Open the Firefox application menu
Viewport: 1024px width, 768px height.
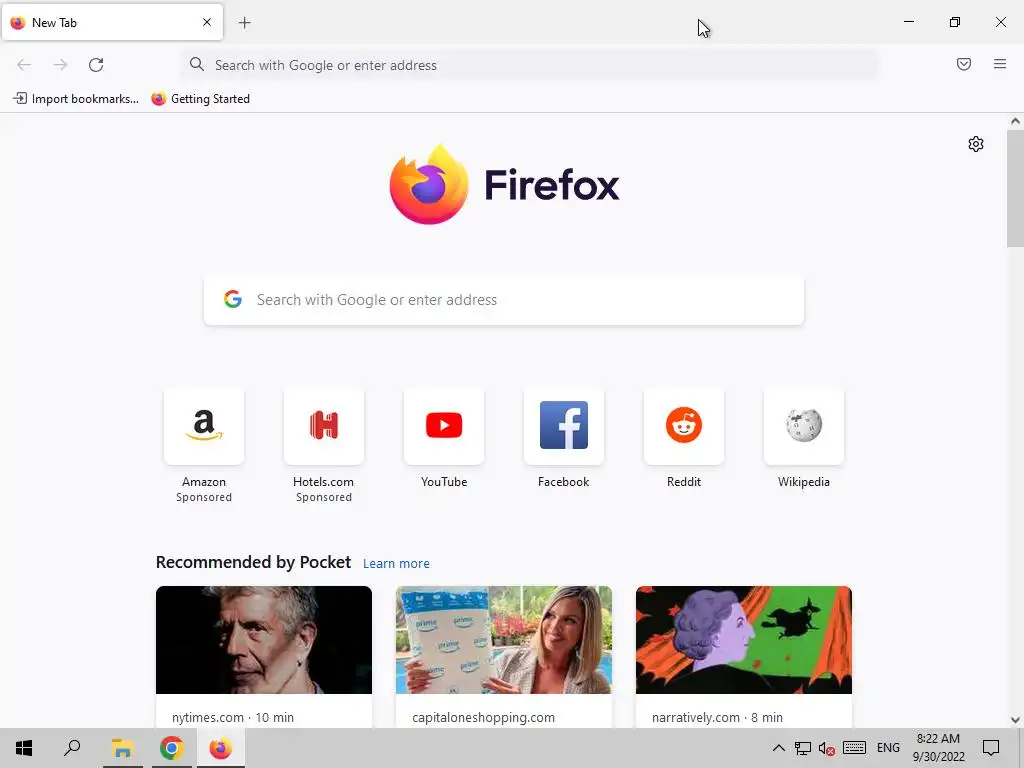coord(999,64)
